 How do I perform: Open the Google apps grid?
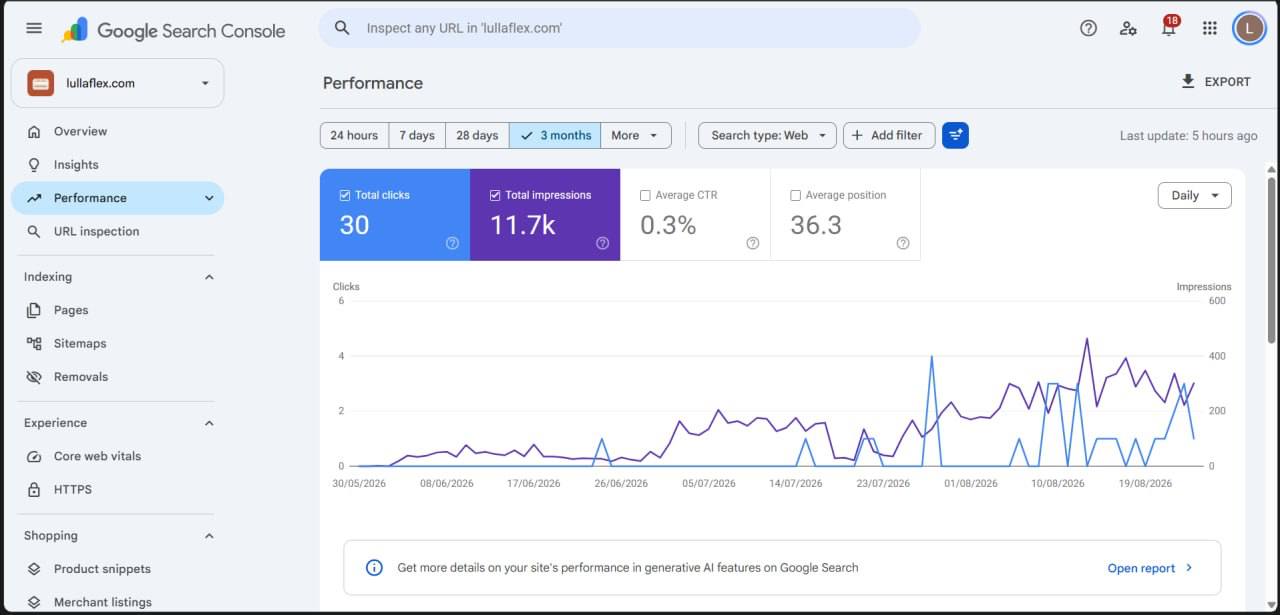click(1210, 28)
